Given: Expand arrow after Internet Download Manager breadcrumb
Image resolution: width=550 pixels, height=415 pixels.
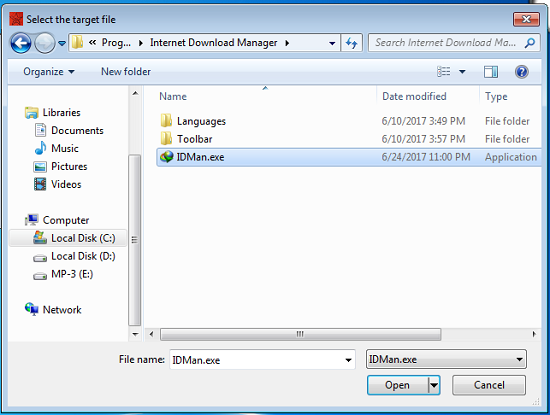Looking at the screenshot, I should pos(287,43).
